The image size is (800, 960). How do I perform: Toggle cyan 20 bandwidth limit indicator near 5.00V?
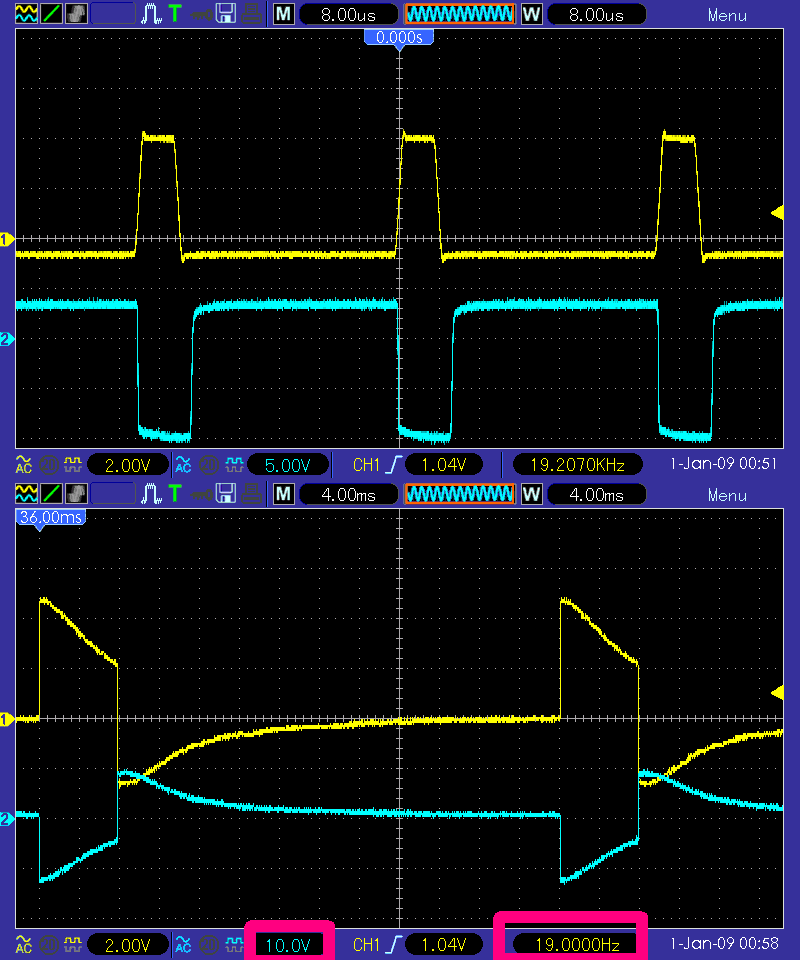209,465
